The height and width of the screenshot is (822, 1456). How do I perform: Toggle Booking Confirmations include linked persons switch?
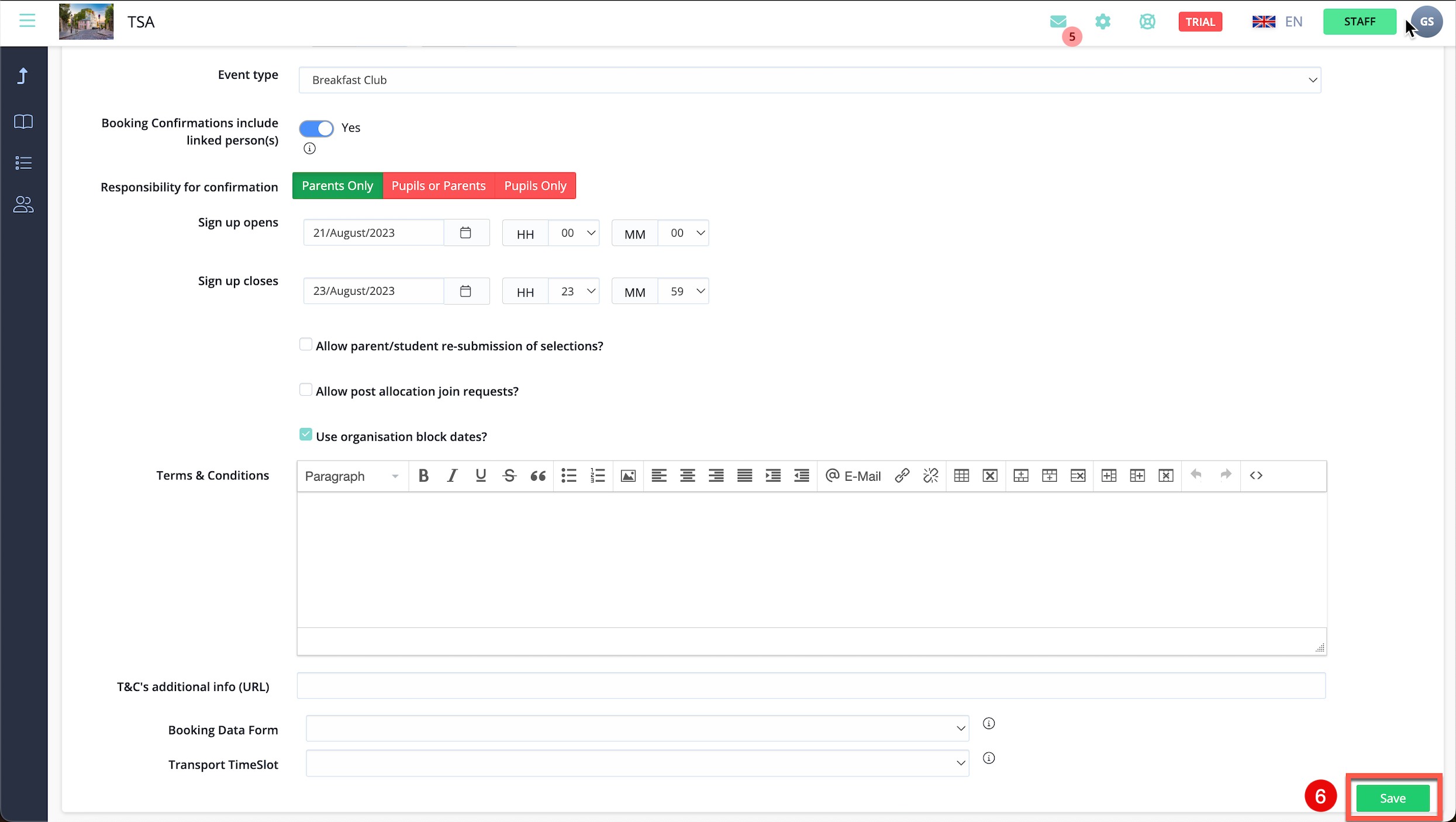click(316, 128)
